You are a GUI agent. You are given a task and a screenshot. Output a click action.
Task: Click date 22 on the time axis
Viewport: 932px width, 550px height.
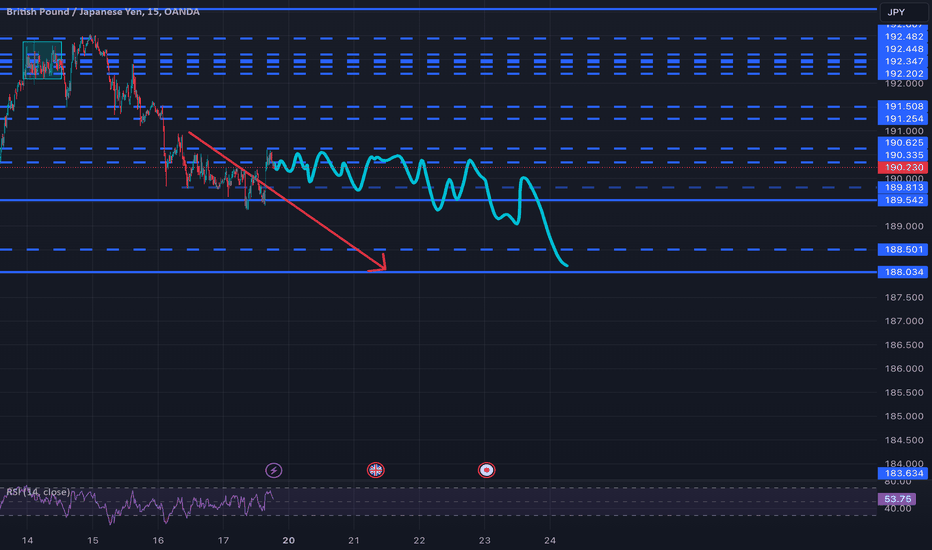(419, 540)
